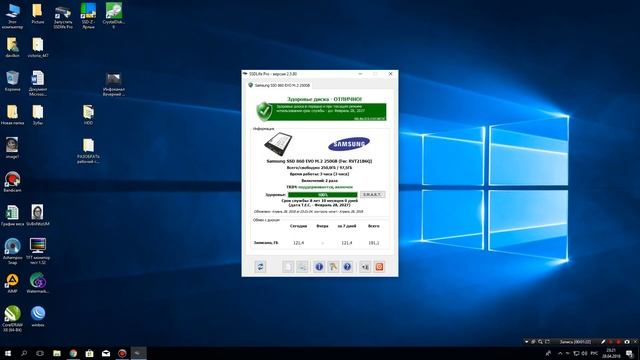Click the refresh arrows button in SSDLife
640x360 pixels.
(260, 267)
